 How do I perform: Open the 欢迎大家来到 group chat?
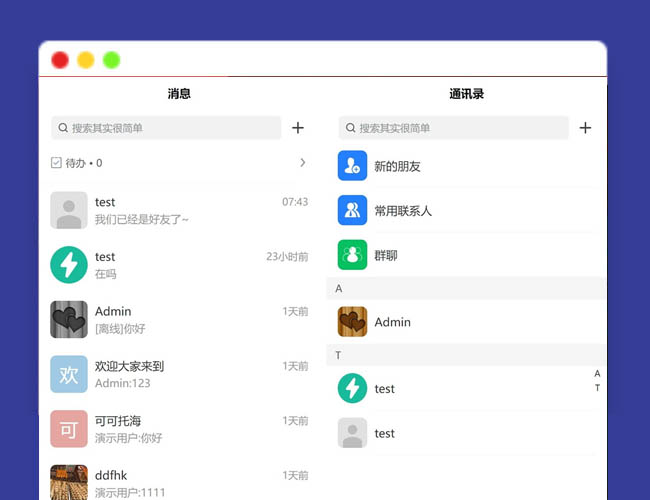pyautogui.click(x=129, y=366)
